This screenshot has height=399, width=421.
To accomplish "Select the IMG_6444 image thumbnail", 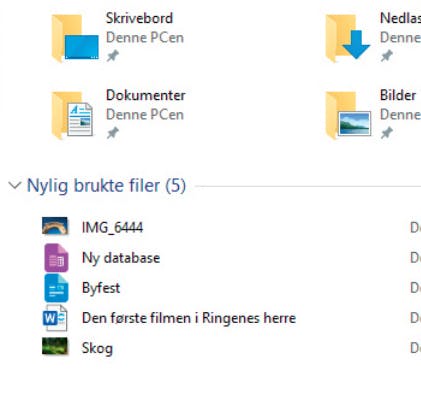I will click(55, 226).
